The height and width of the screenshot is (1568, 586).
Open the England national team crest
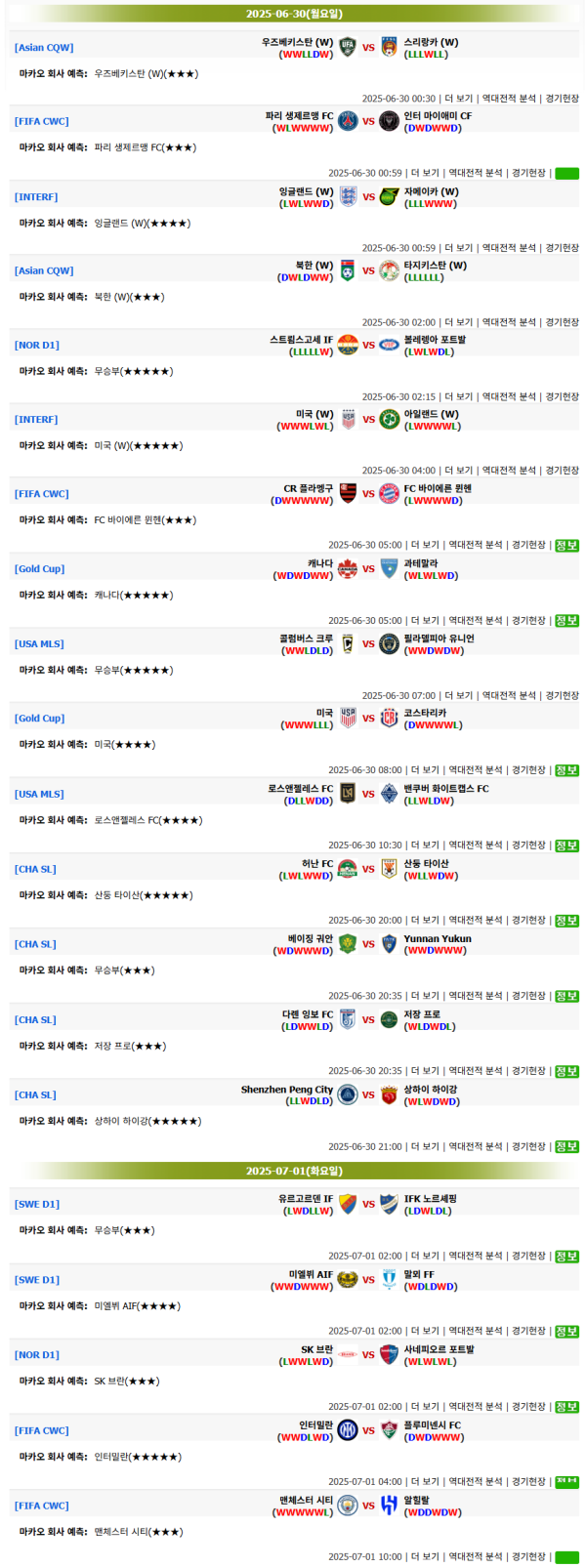(x=348, y=196)
